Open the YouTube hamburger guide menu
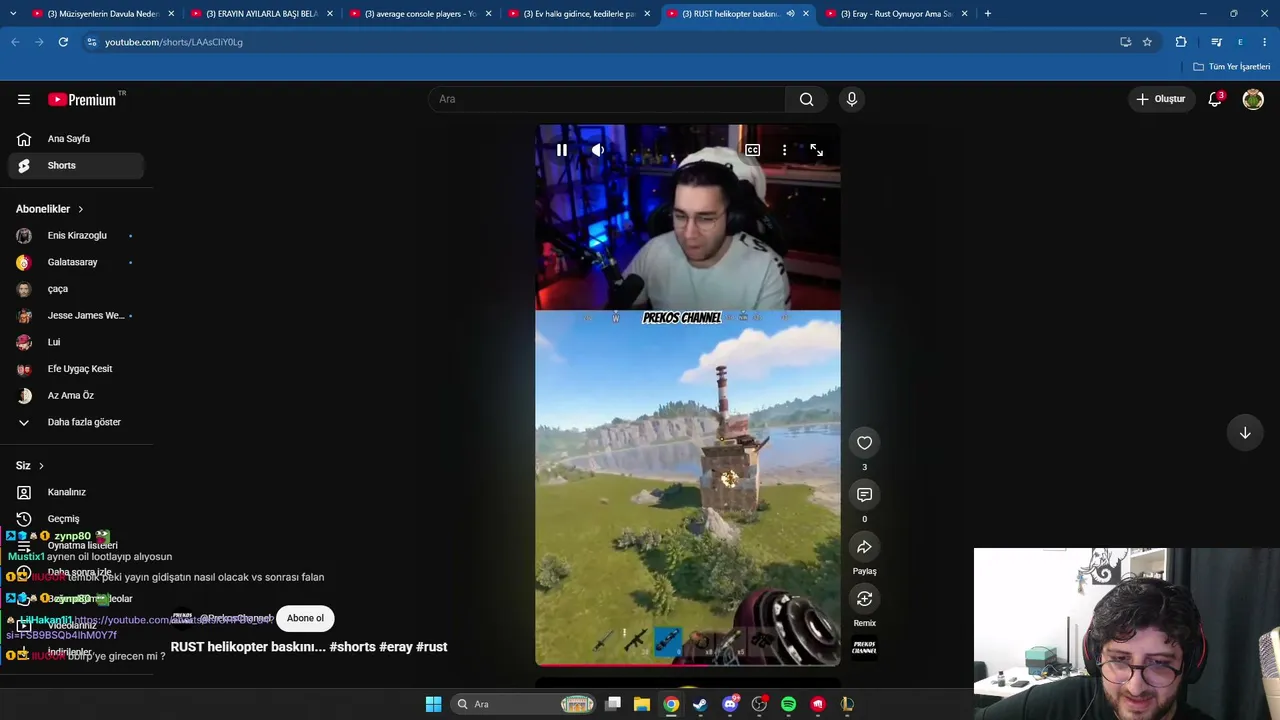This screenshot has width=1280, height=720. [24, 99]
